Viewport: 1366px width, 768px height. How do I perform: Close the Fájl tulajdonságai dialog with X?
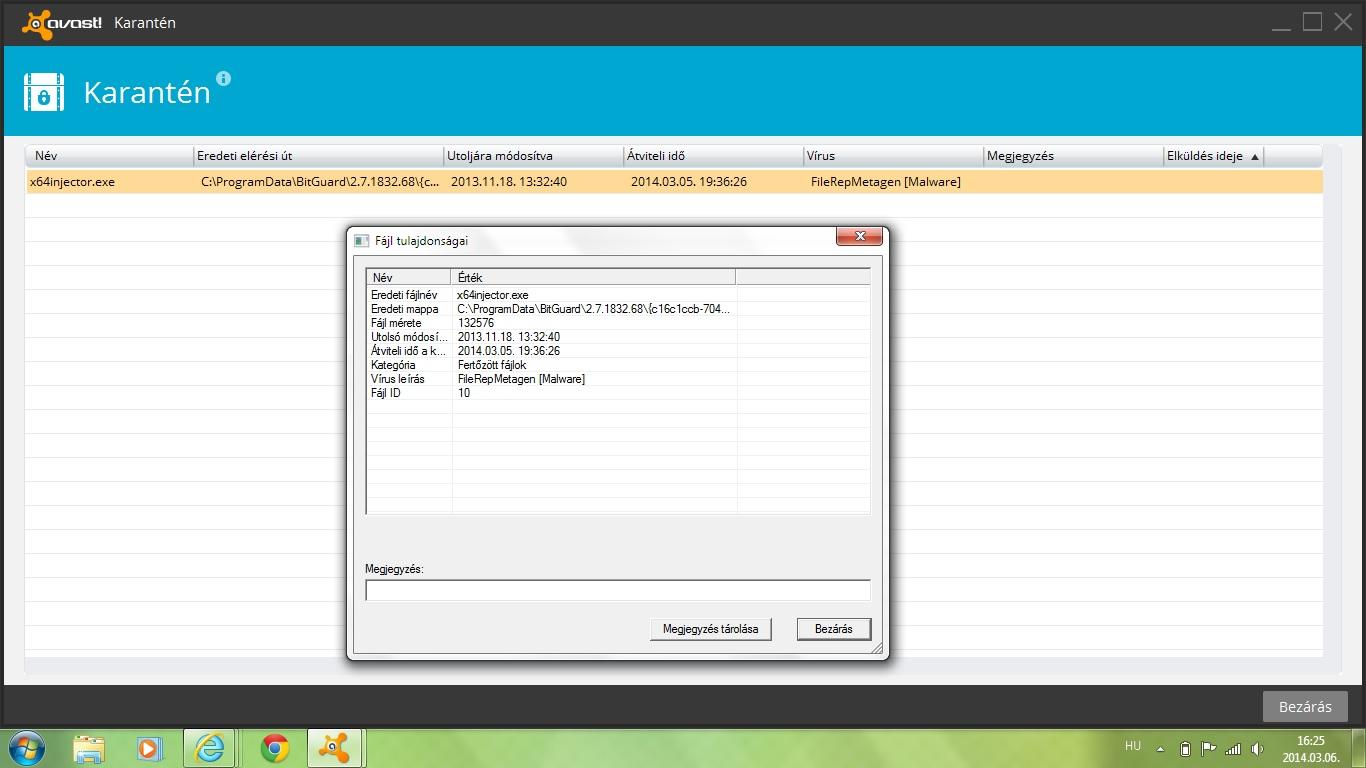point(859,236)
